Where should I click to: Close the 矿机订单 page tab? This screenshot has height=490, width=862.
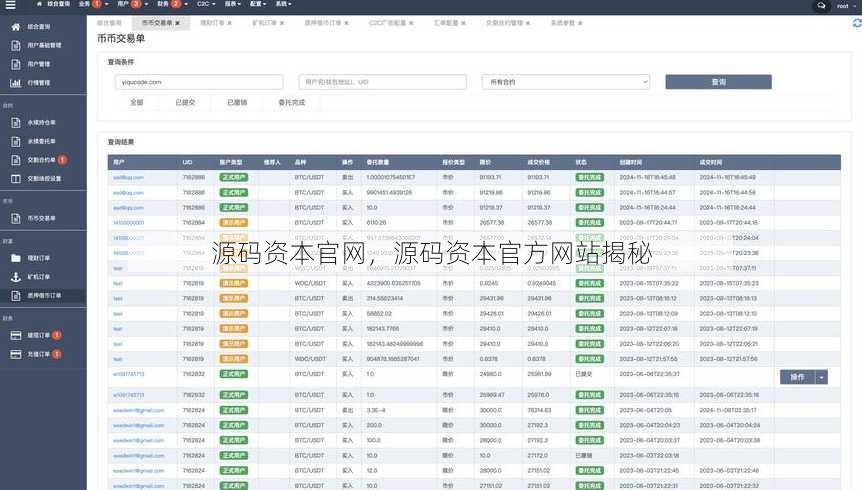coord(282,23)
